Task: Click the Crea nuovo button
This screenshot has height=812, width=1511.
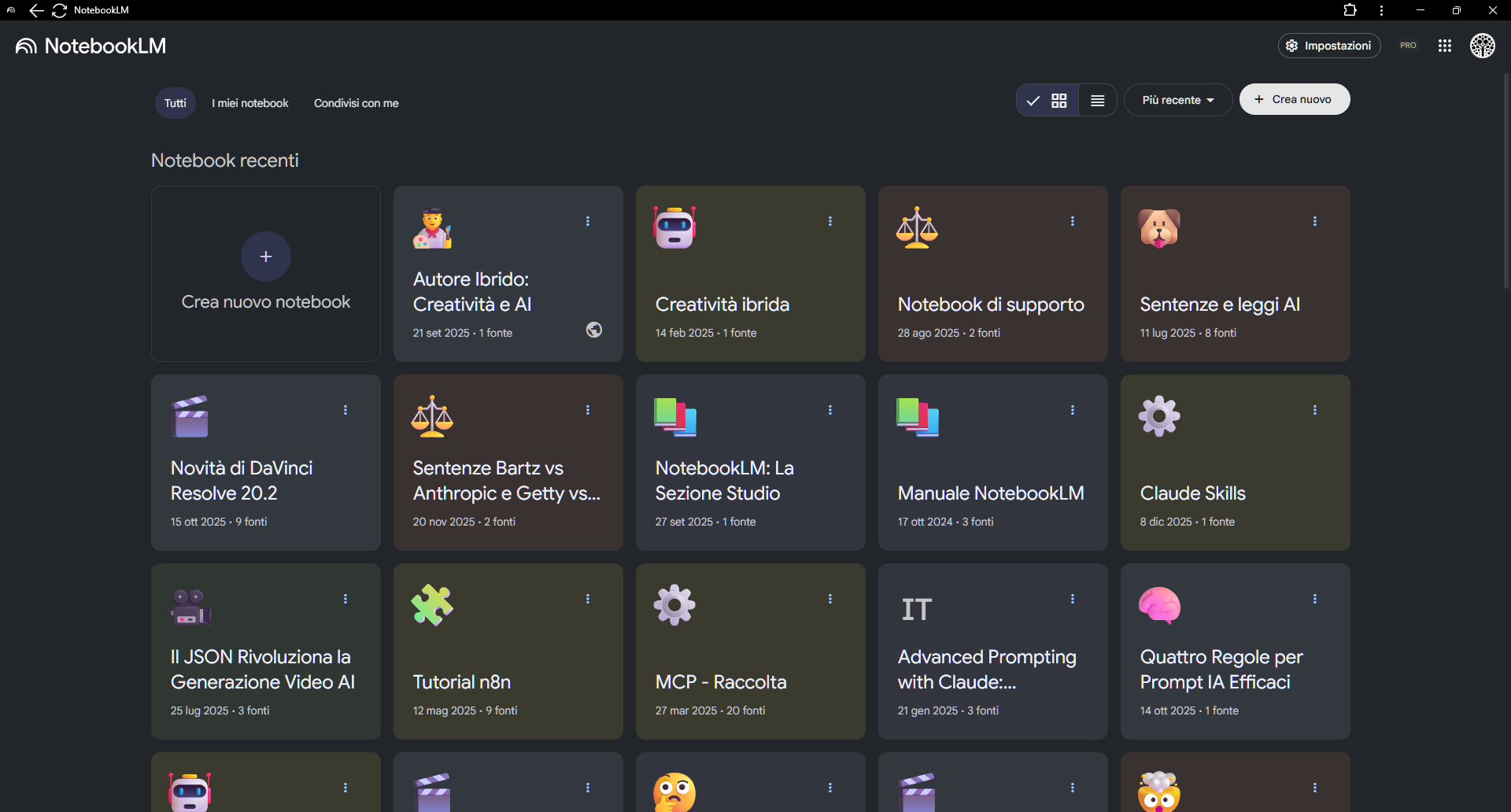Action: pyautogui.click(x=1294, y=99)
